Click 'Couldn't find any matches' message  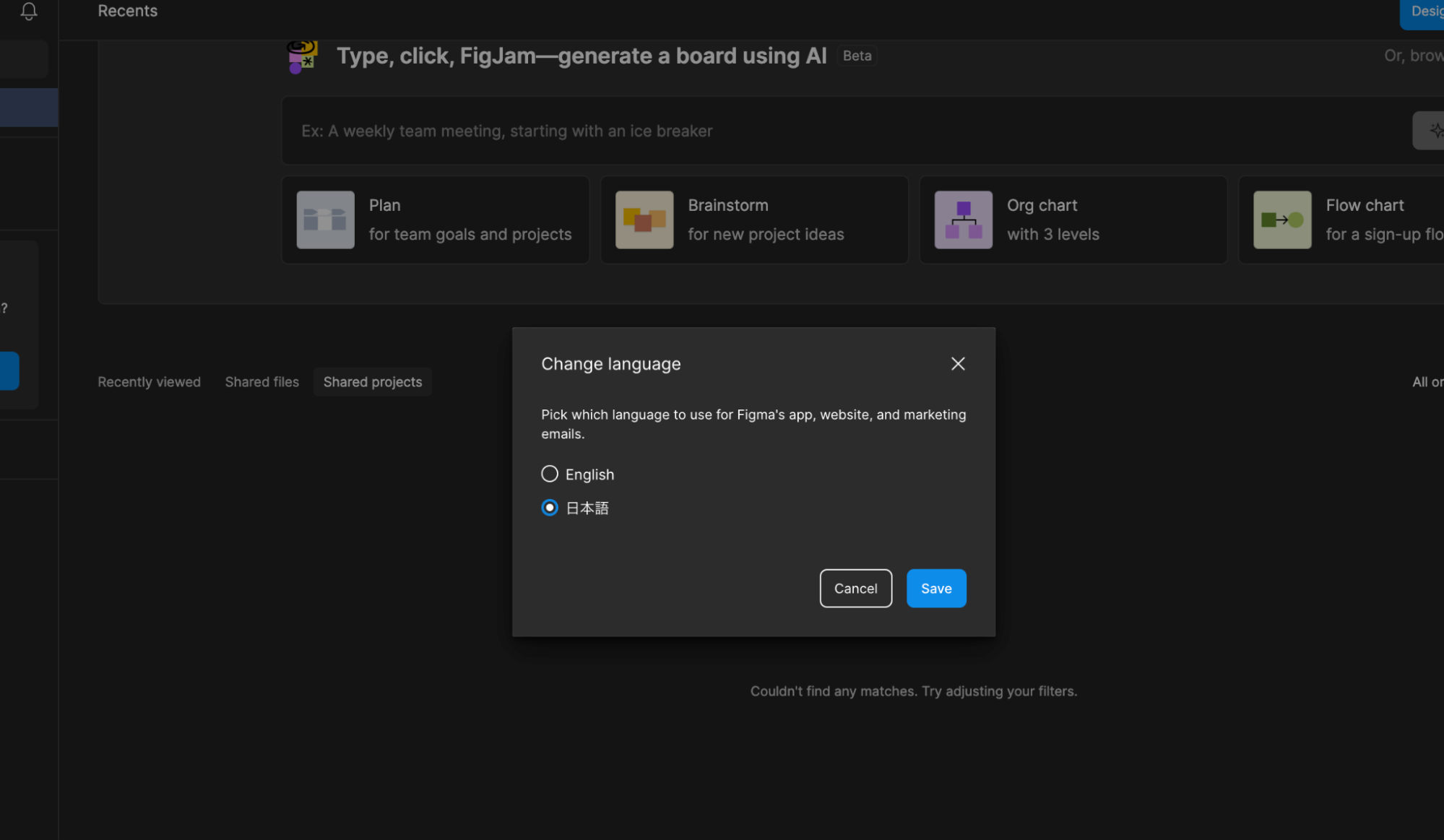point(914,691)
